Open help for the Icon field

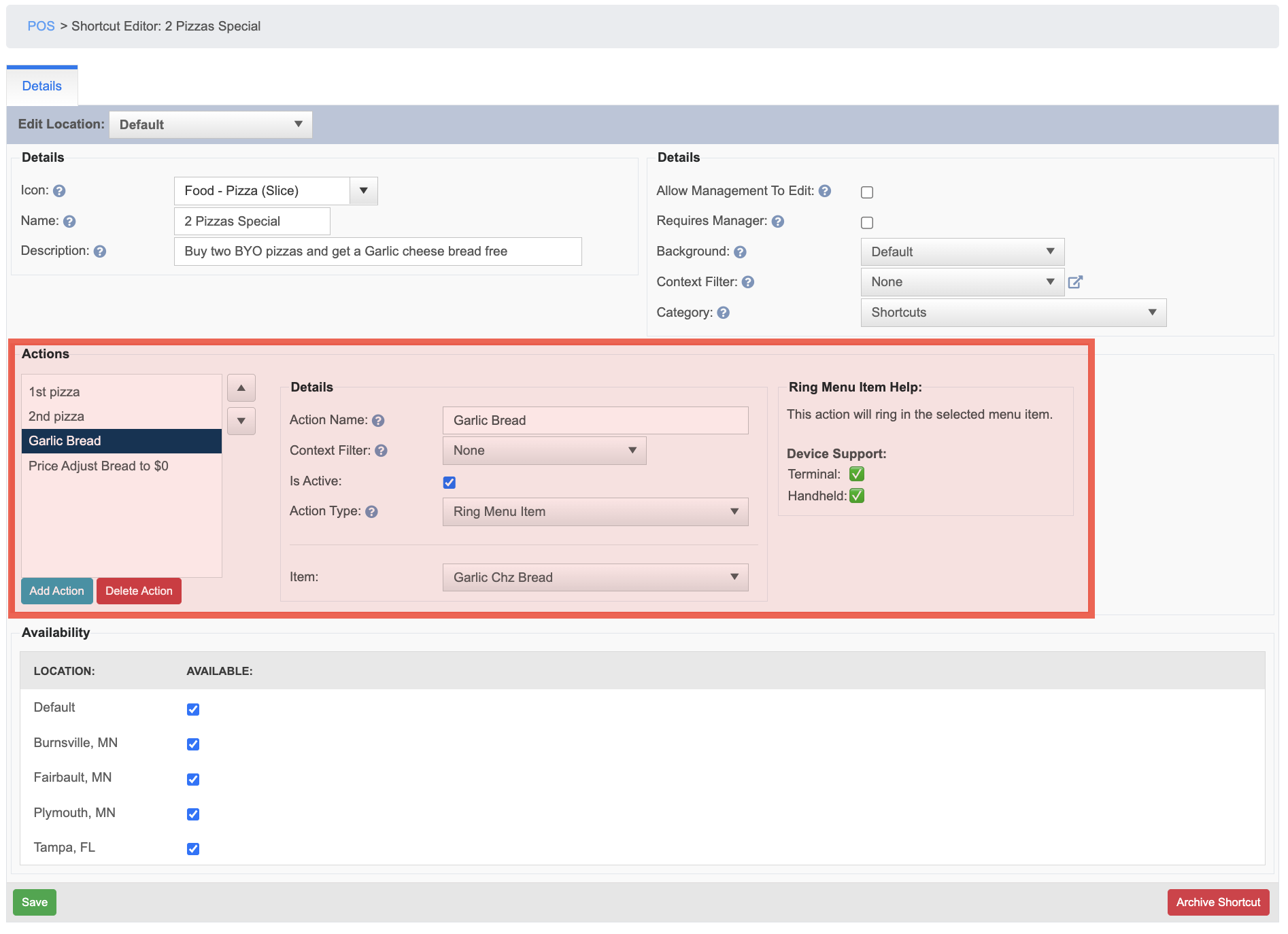pos(59,191)
